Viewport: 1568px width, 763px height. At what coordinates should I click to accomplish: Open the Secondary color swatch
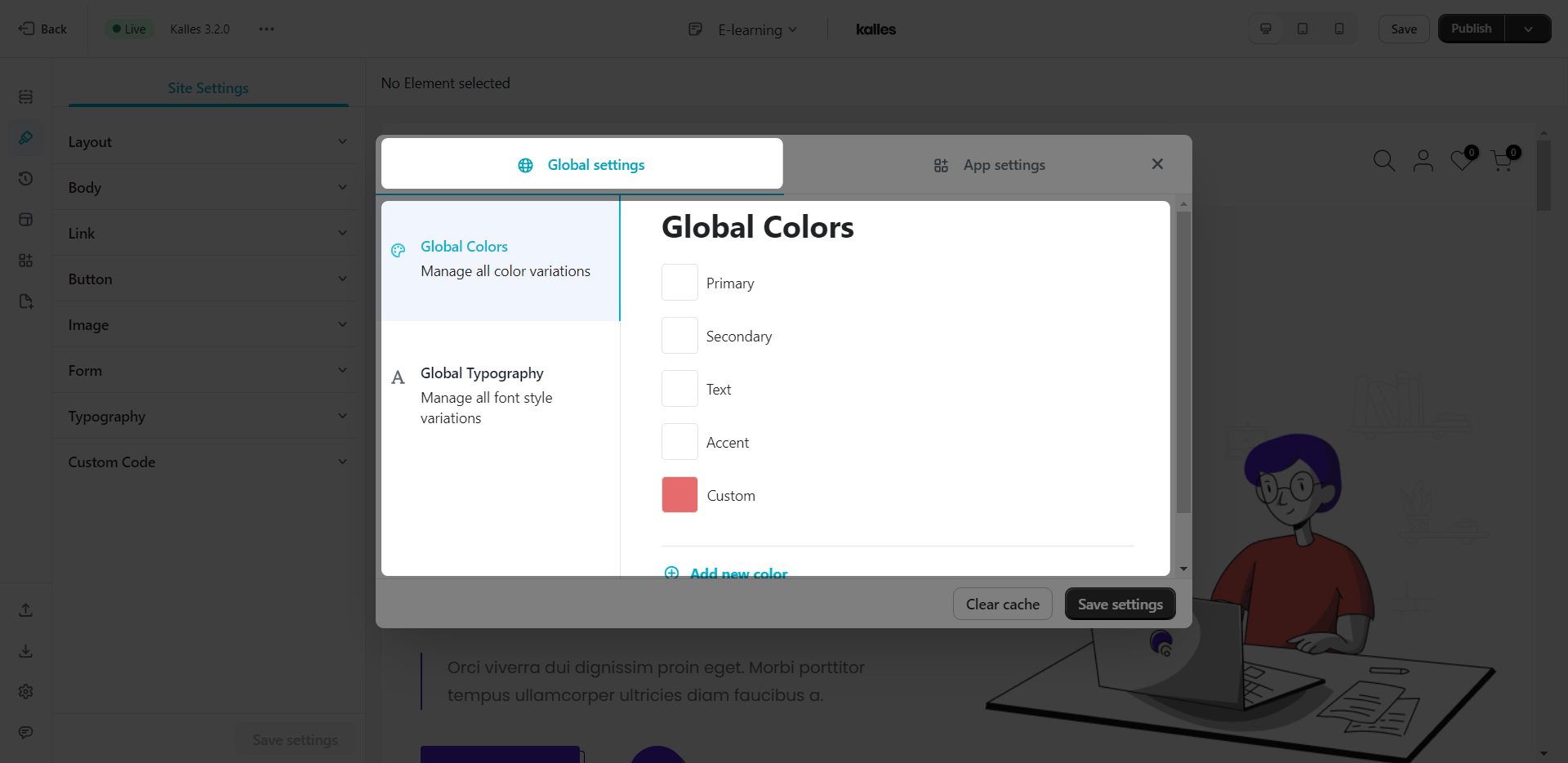click(x=679, y=336)
